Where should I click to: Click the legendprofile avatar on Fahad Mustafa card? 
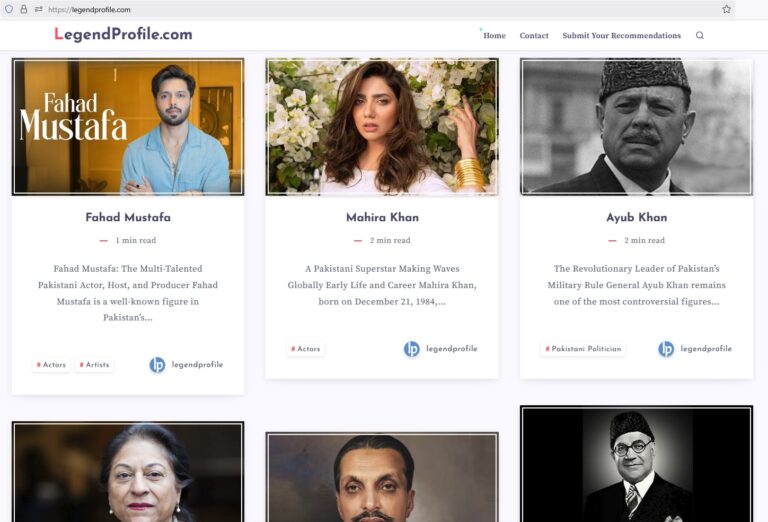(157, 365)
